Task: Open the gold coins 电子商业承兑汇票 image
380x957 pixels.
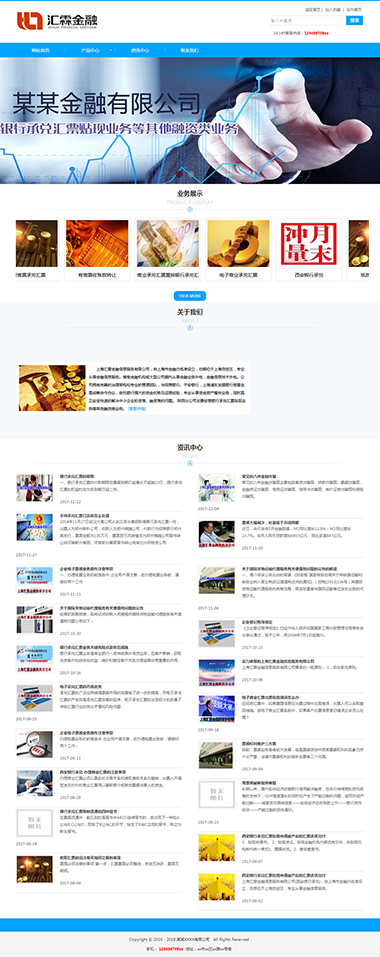Action: point(238,244)
